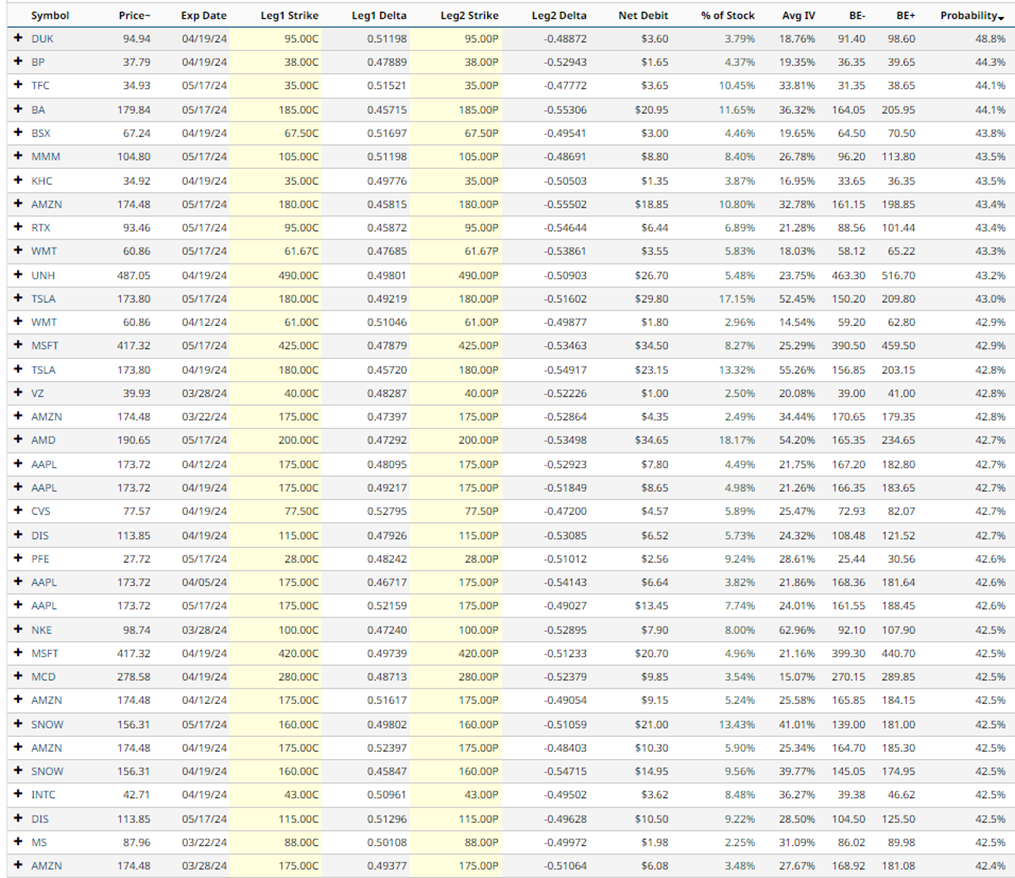Expand the INTC row
The image size is (1015, 878).
18,794
